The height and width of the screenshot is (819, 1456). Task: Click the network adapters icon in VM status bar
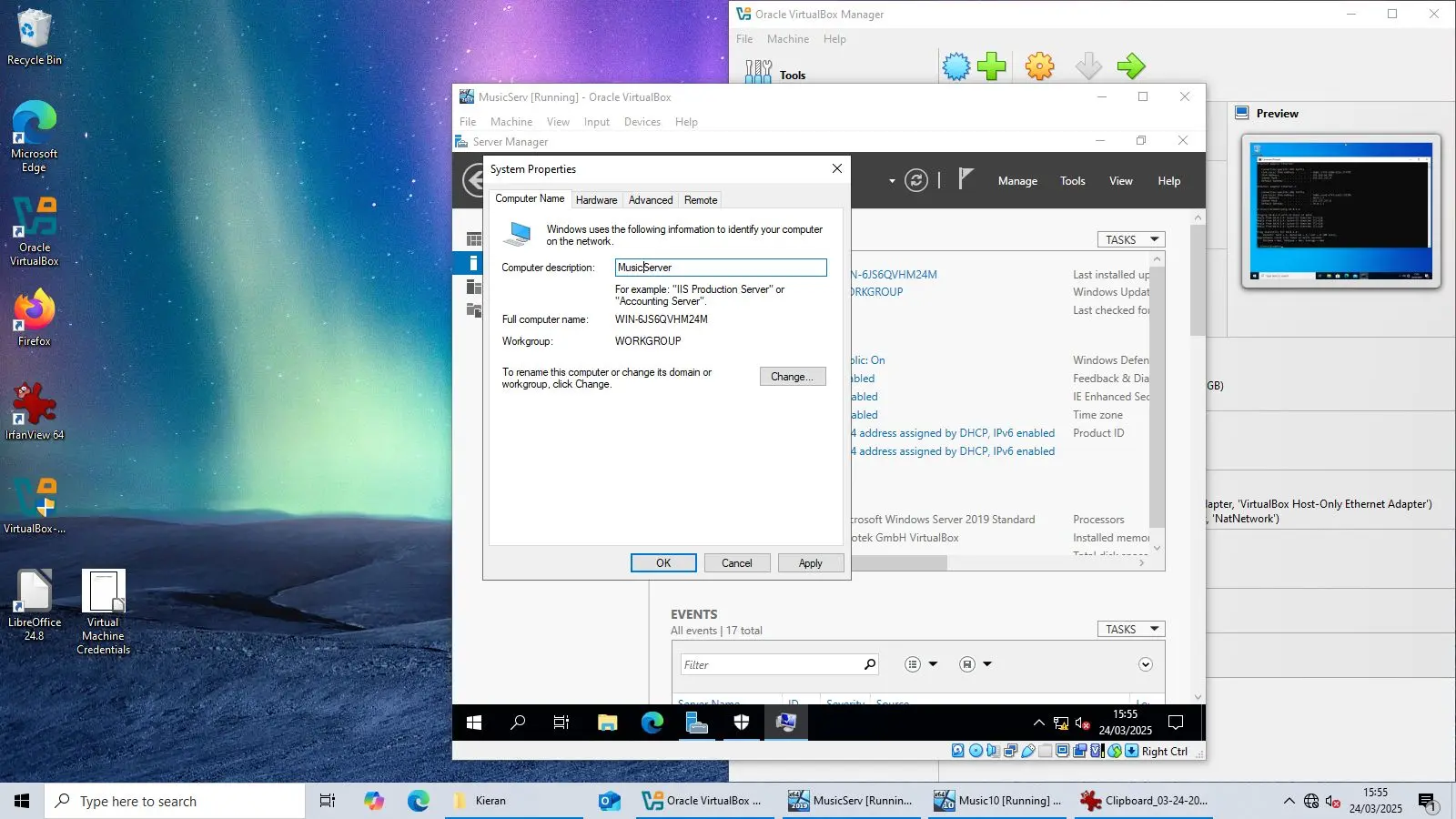pyautogui.click(x=1010, y=751)
